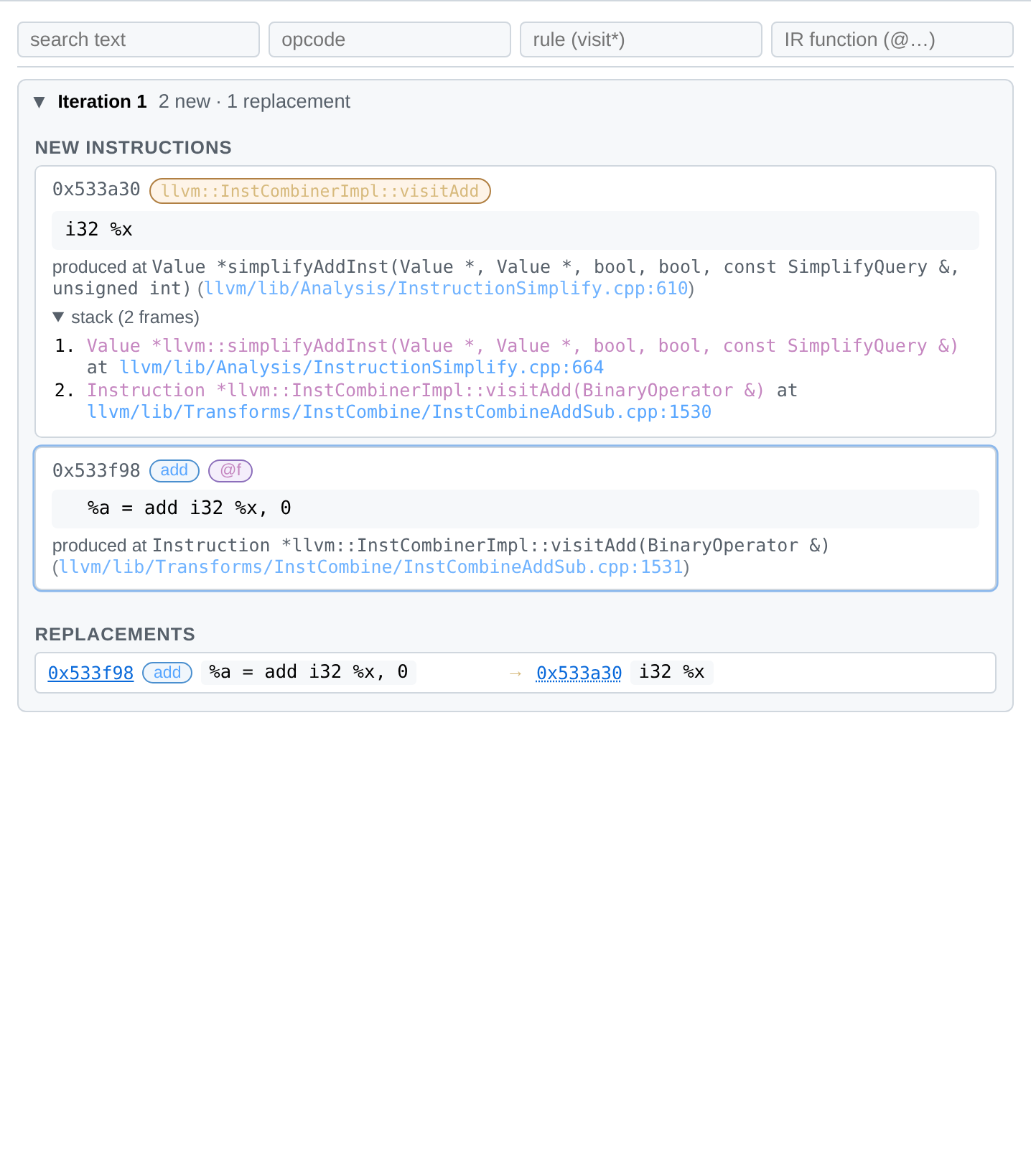Select the 0x533f98 address in new instructions

pos(96,471)
